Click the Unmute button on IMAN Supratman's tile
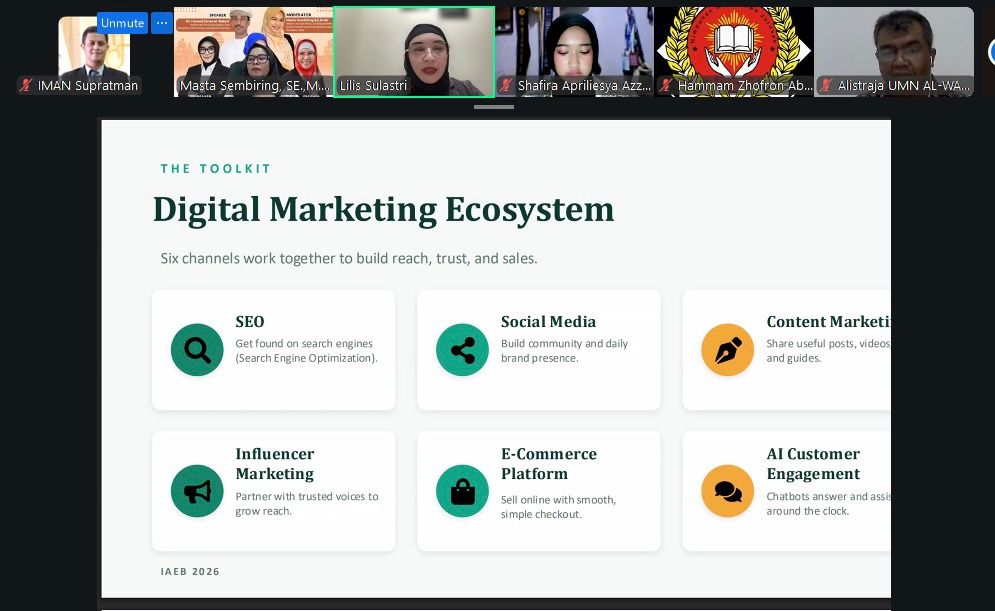Viewport: 995px width, 611px height. click(122, 23)
